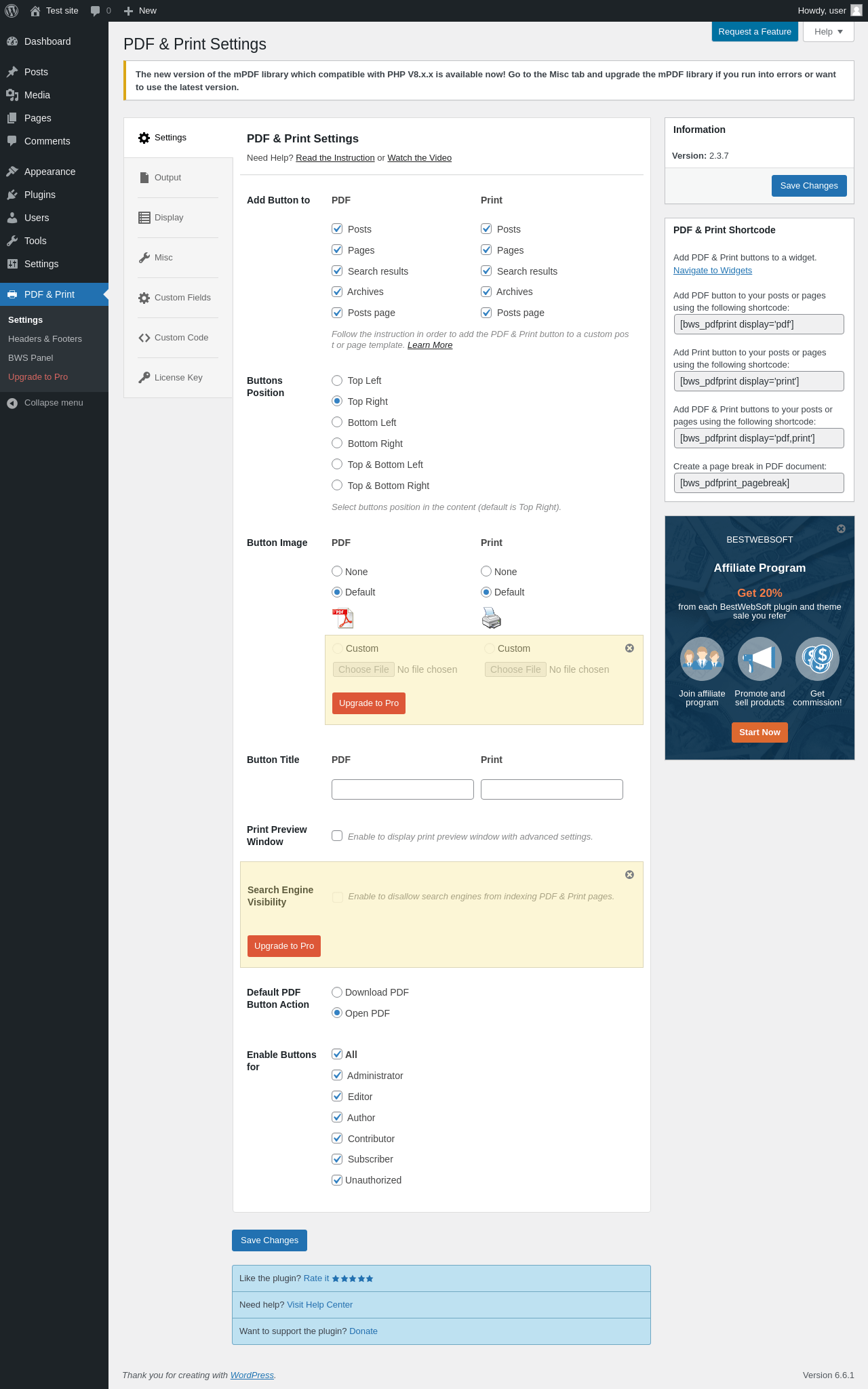Open user avatar in admin bar
This screenshot has height=1389, width=868.
856,11
